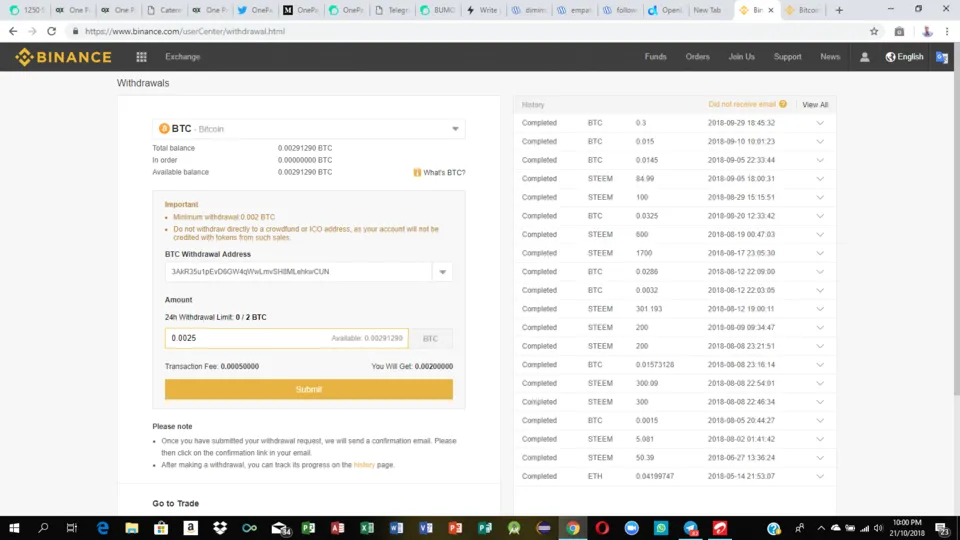The image size is (960, 540).
Task: Expand the BTC 0.015 history row
Action: tap(820, 141)
